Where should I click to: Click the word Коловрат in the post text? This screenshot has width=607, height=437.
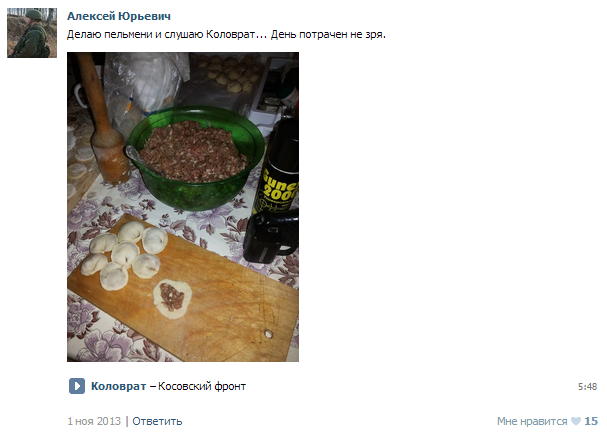coord(230,34)
